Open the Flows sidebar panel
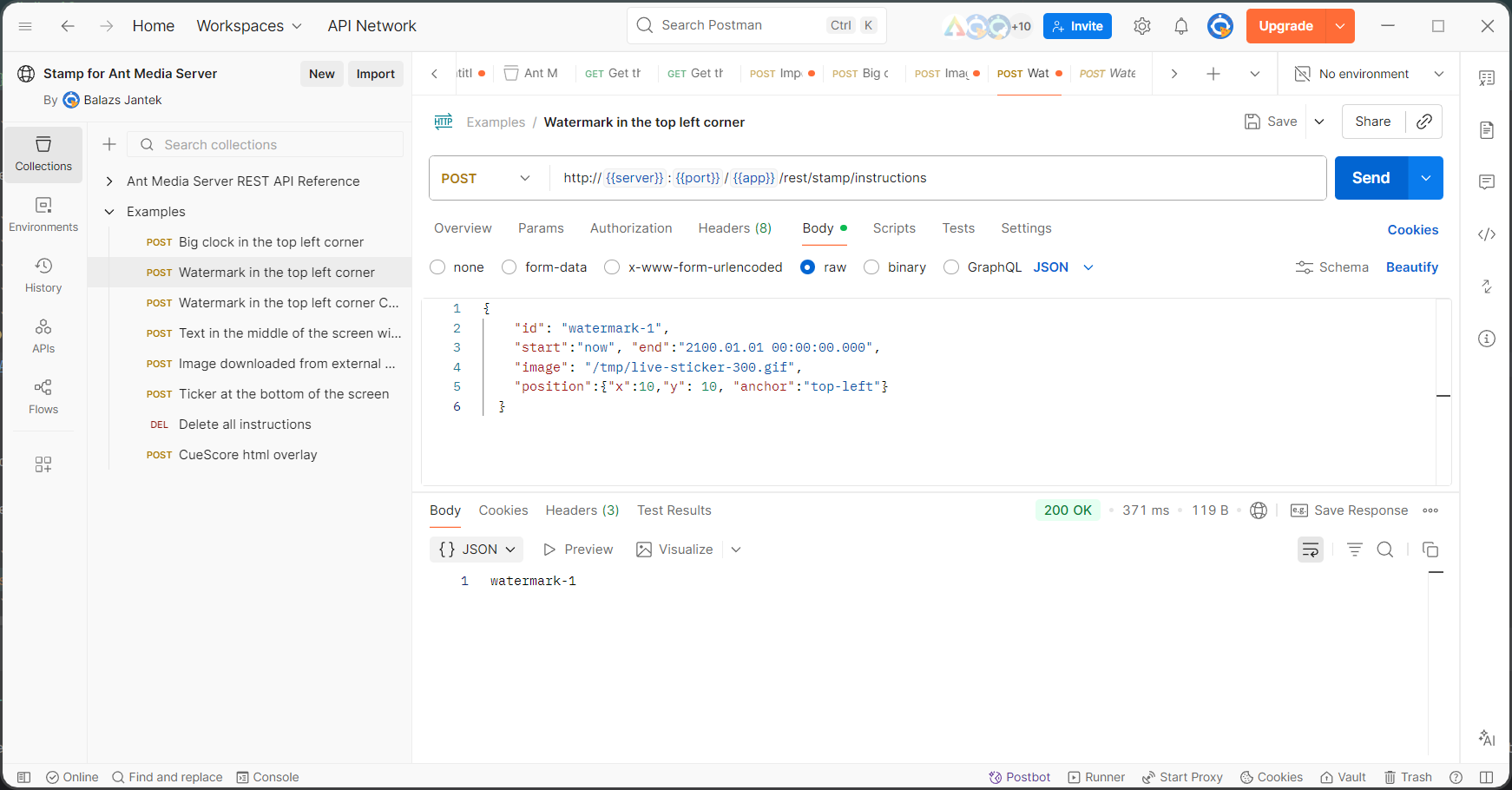 pyautogui.click(x=43, y=398)
